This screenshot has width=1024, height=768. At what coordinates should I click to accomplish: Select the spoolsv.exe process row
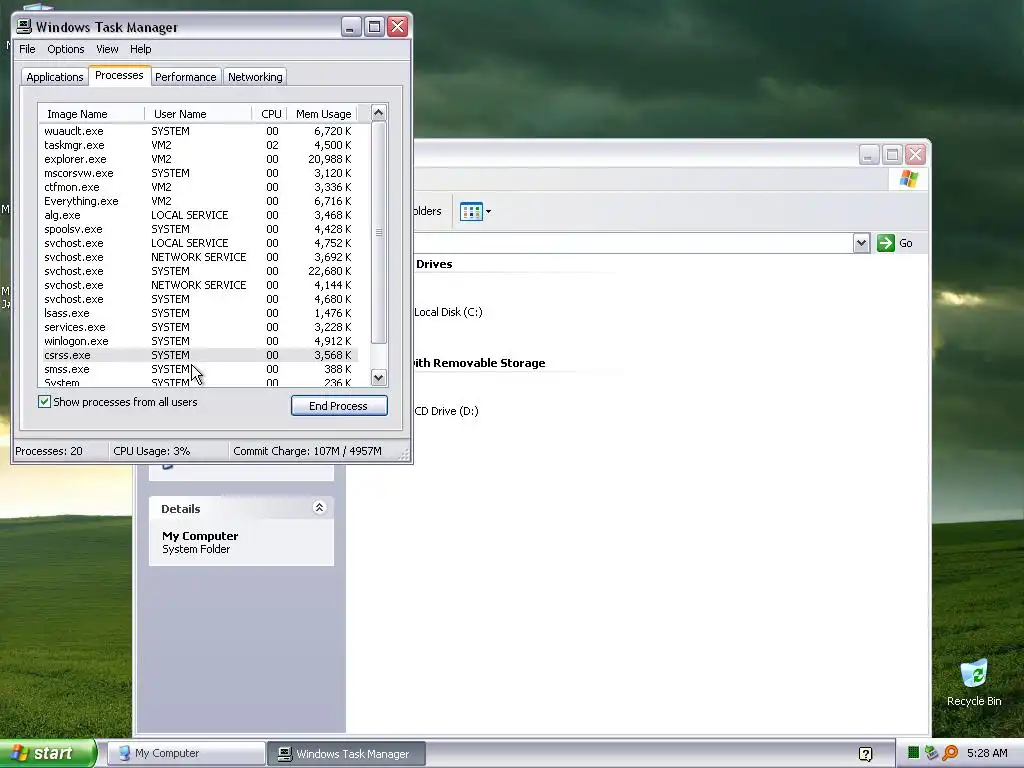pyautogui.click(x=199, y=229)
